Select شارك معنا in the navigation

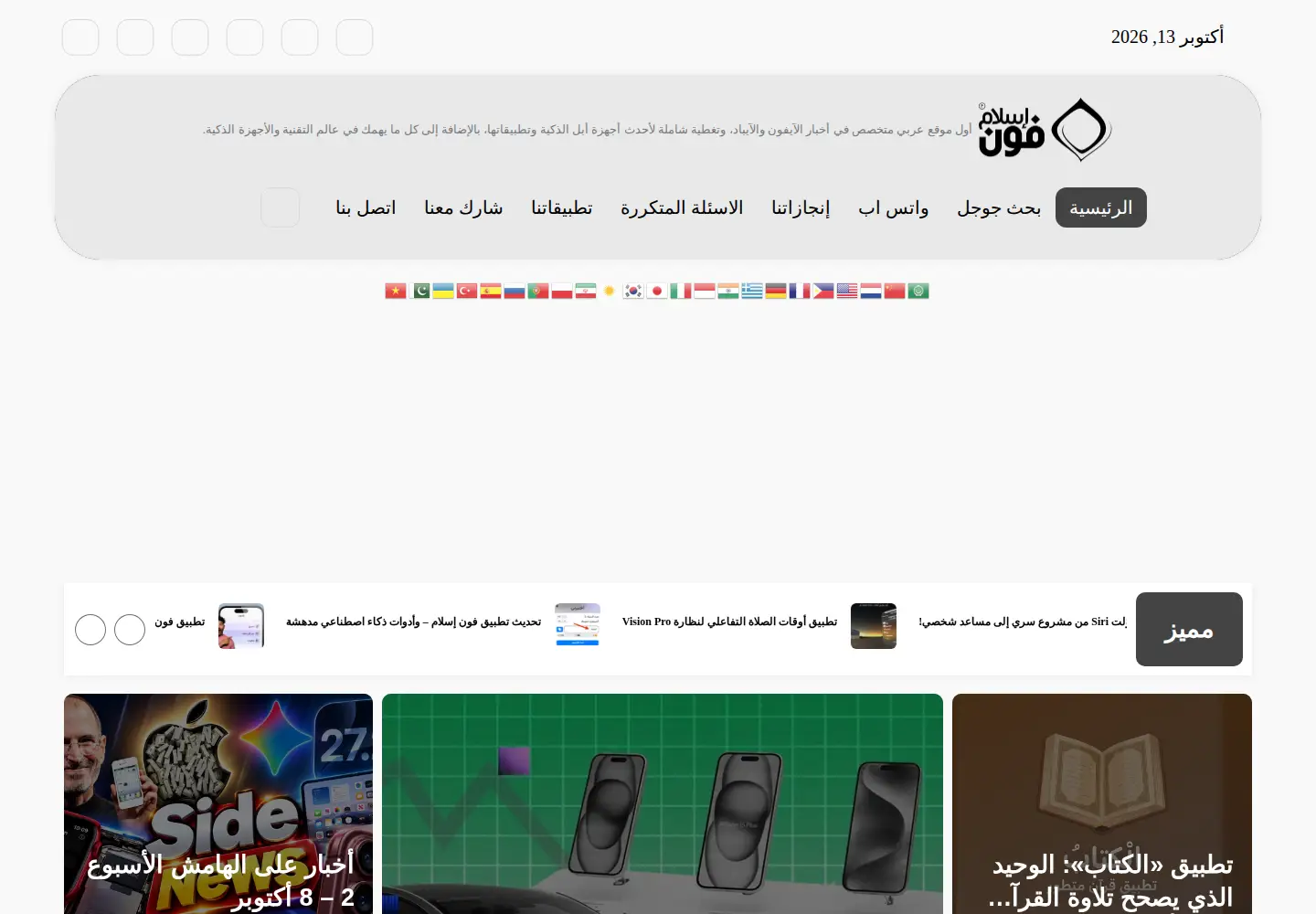(463, 207)
